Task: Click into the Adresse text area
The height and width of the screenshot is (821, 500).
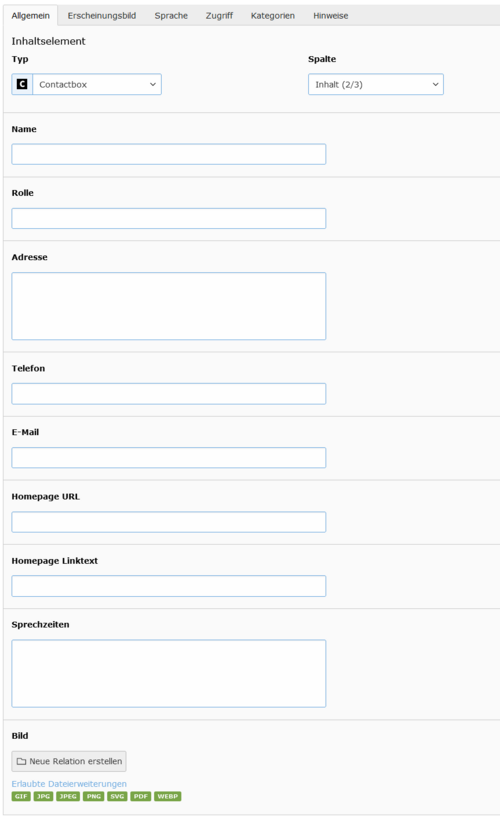Action: pos(169,306)
